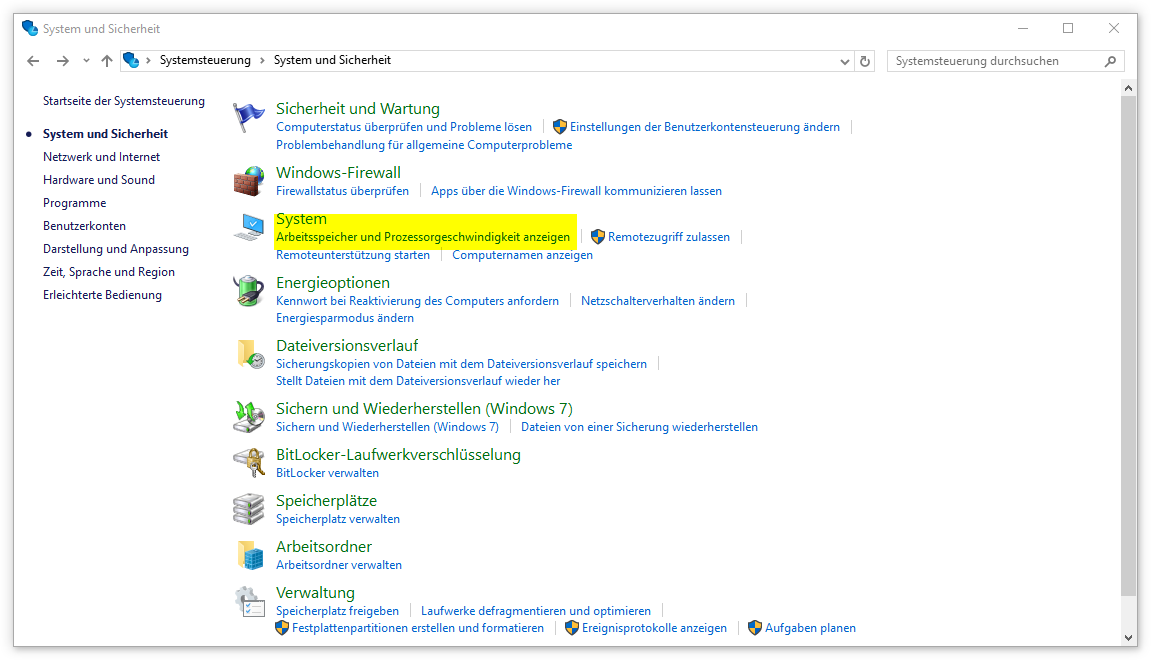This screenshot has height=660, width=1151.
Task: Expand the address bar history dropdown
Action: click(x=845, y=61)
